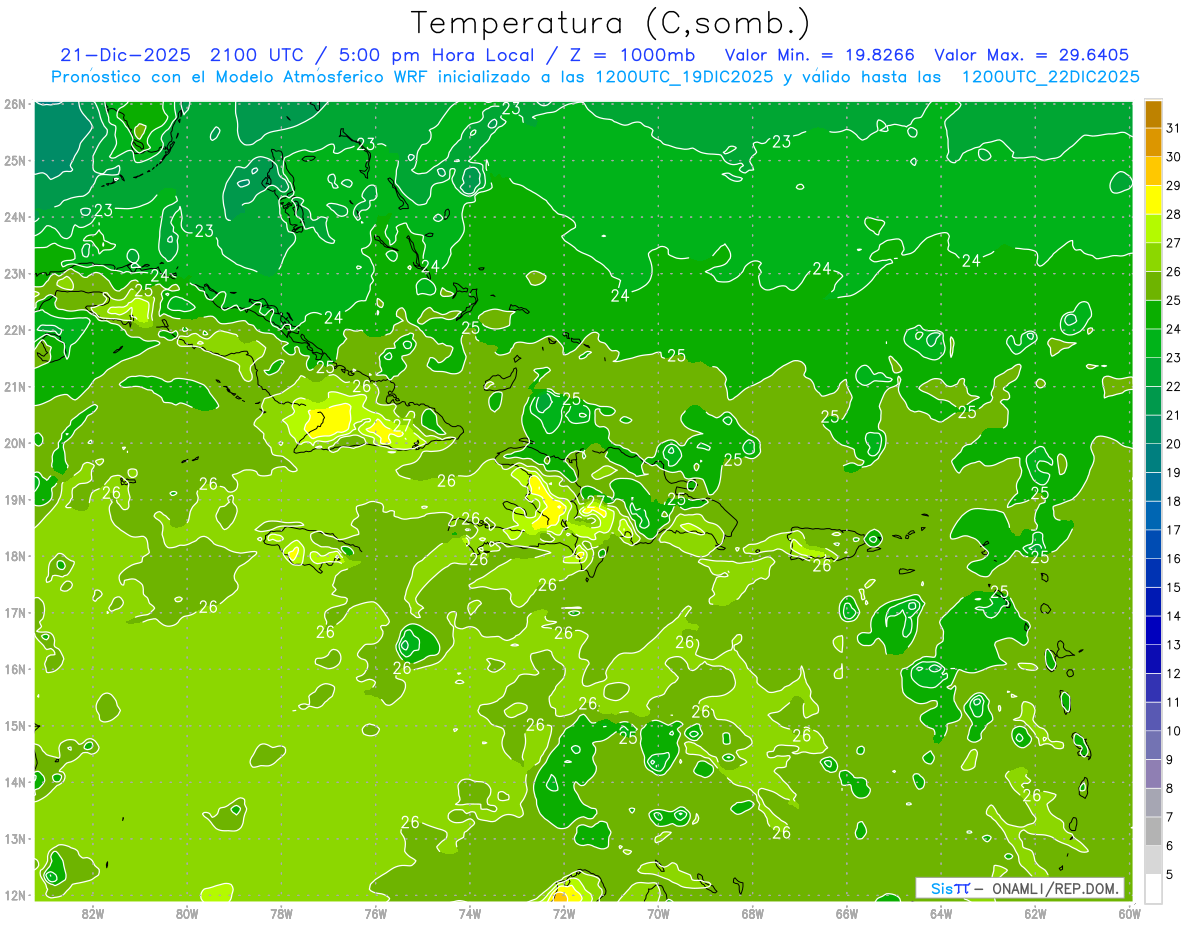Image resolution: width=1200 pixels, height=927 pixels.
Task: Click the 66W longitude axis label
Action: (x=846, y=913)
